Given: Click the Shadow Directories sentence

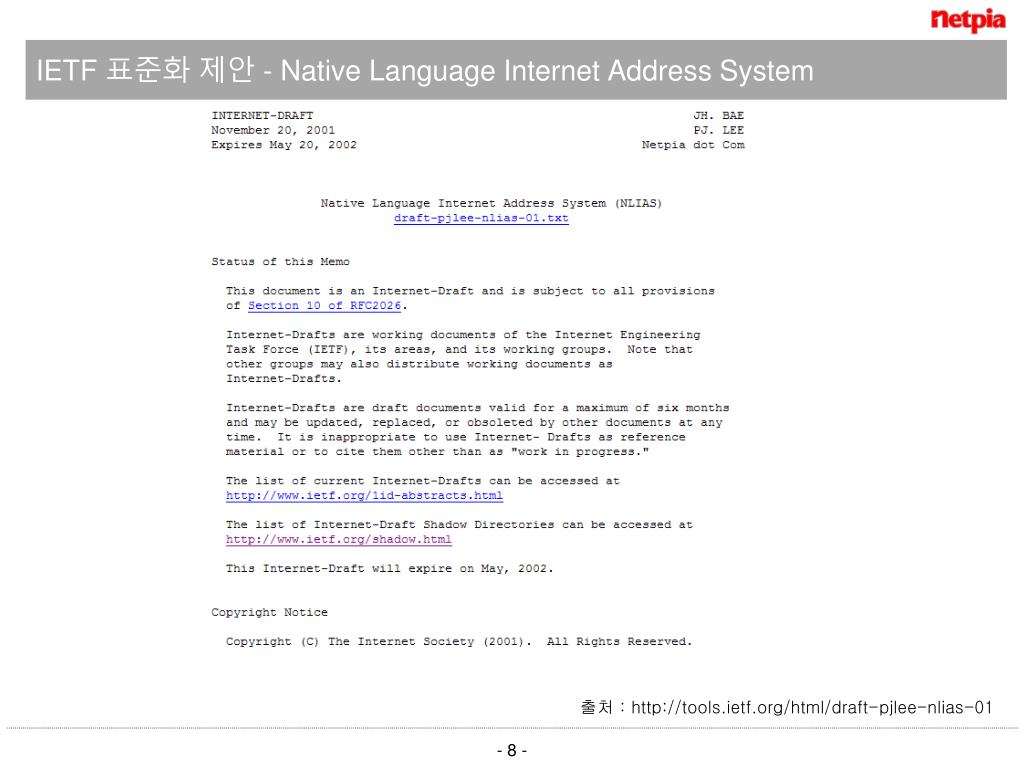Looking at the screenshot, I should point(459,525).
